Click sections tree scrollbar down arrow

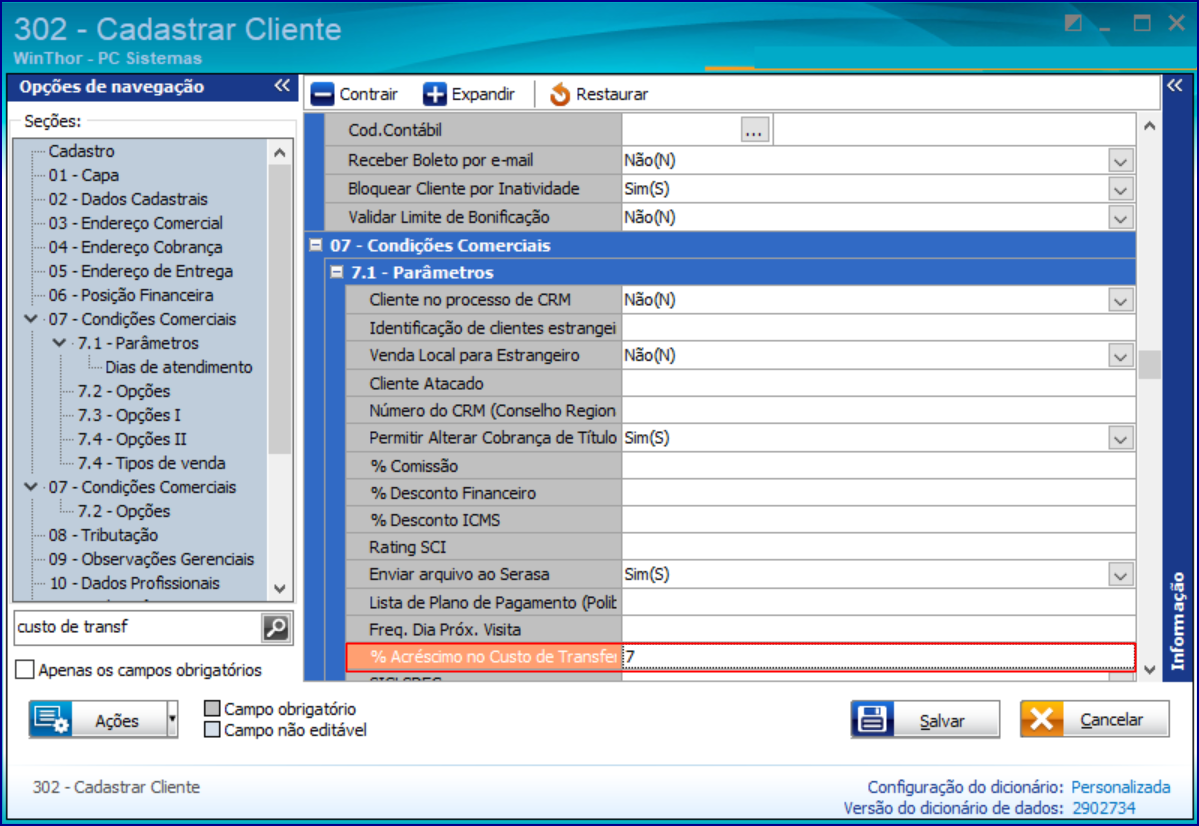pyautogui.click(x=280, y=589)
